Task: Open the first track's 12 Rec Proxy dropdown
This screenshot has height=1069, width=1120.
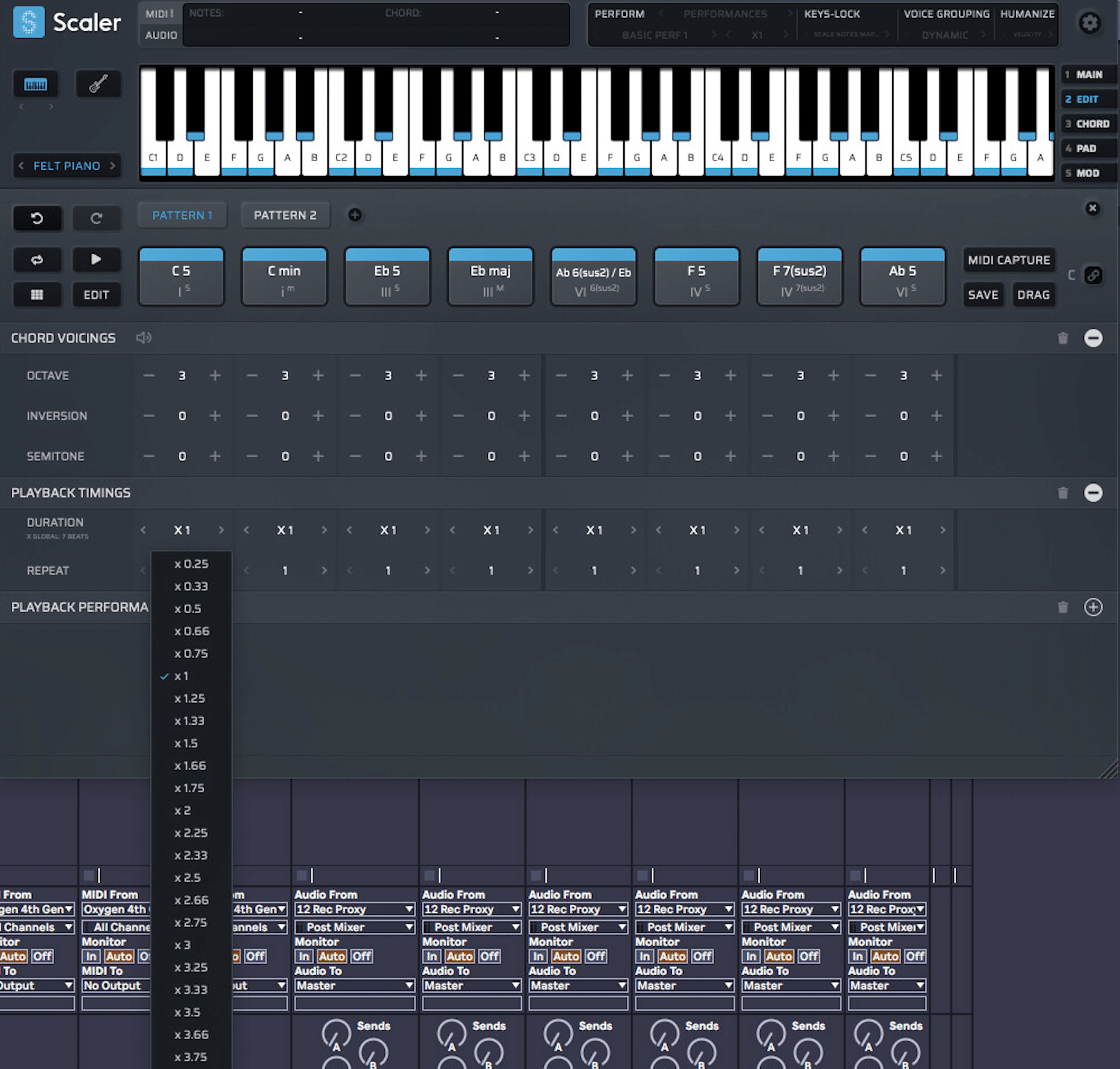Action: tap(354, 909)
